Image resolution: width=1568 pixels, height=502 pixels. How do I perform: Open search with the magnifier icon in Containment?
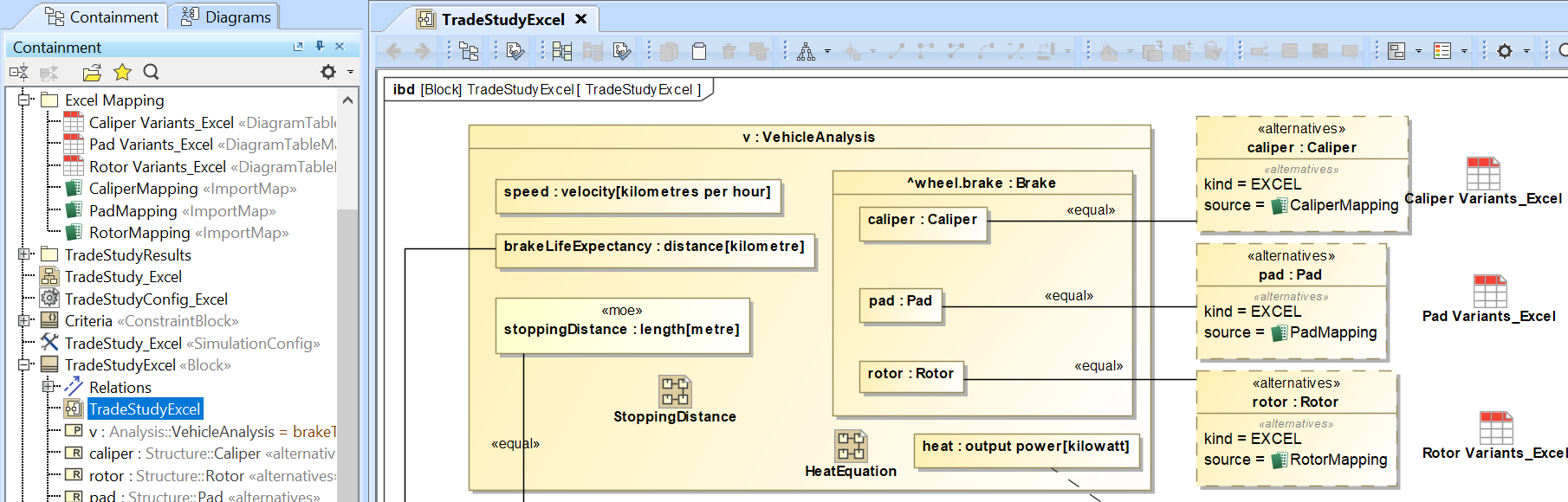(151, 73)
